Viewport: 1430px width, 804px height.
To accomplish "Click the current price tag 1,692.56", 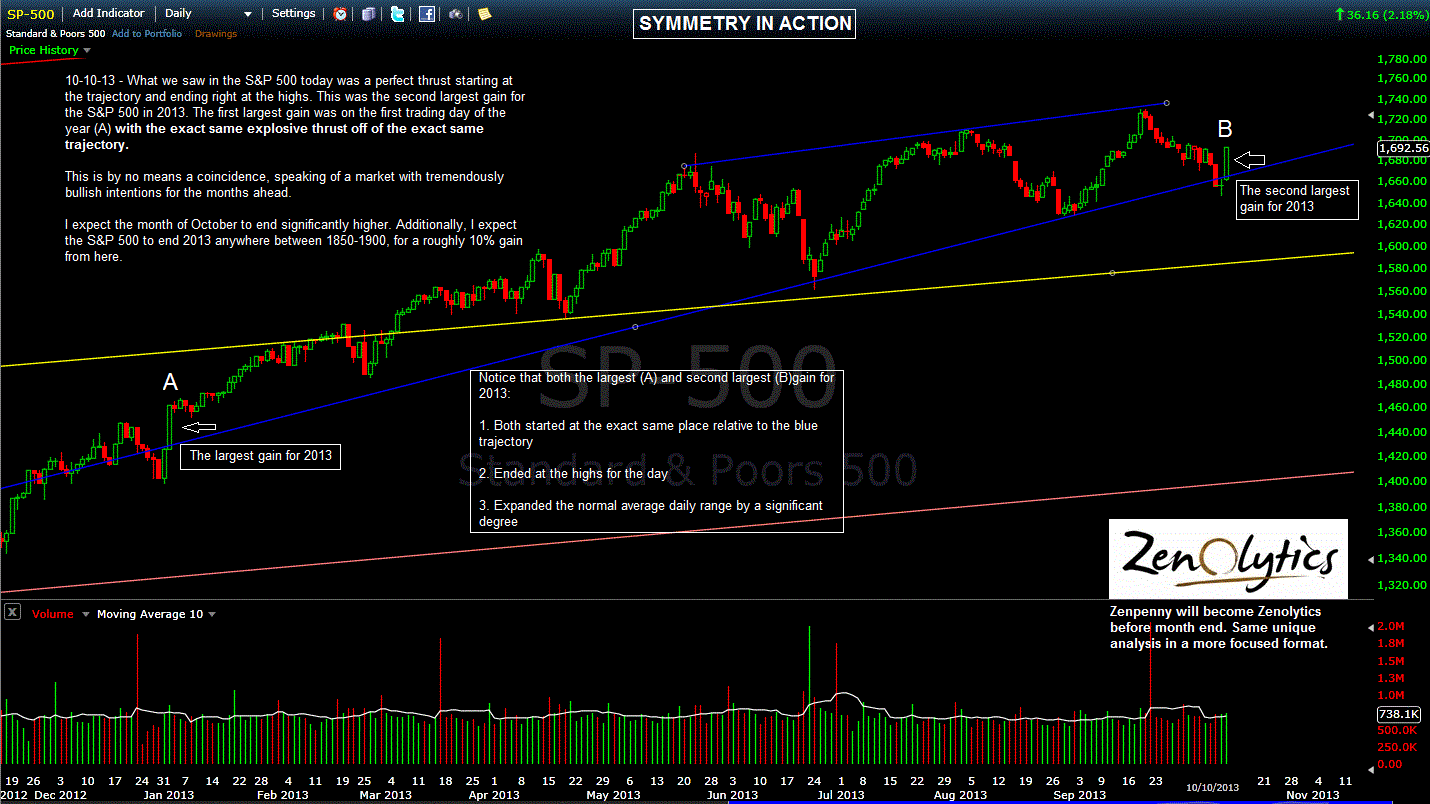I will pyautogui.click(x=1403, y=148).
